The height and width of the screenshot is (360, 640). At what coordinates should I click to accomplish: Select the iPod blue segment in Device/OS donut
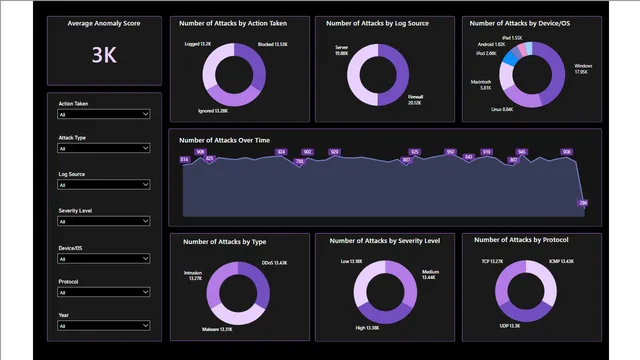pos(510,58)
